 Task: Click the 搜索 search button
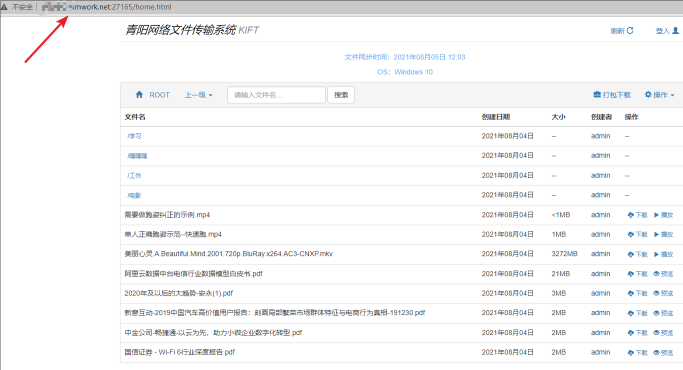341,95
